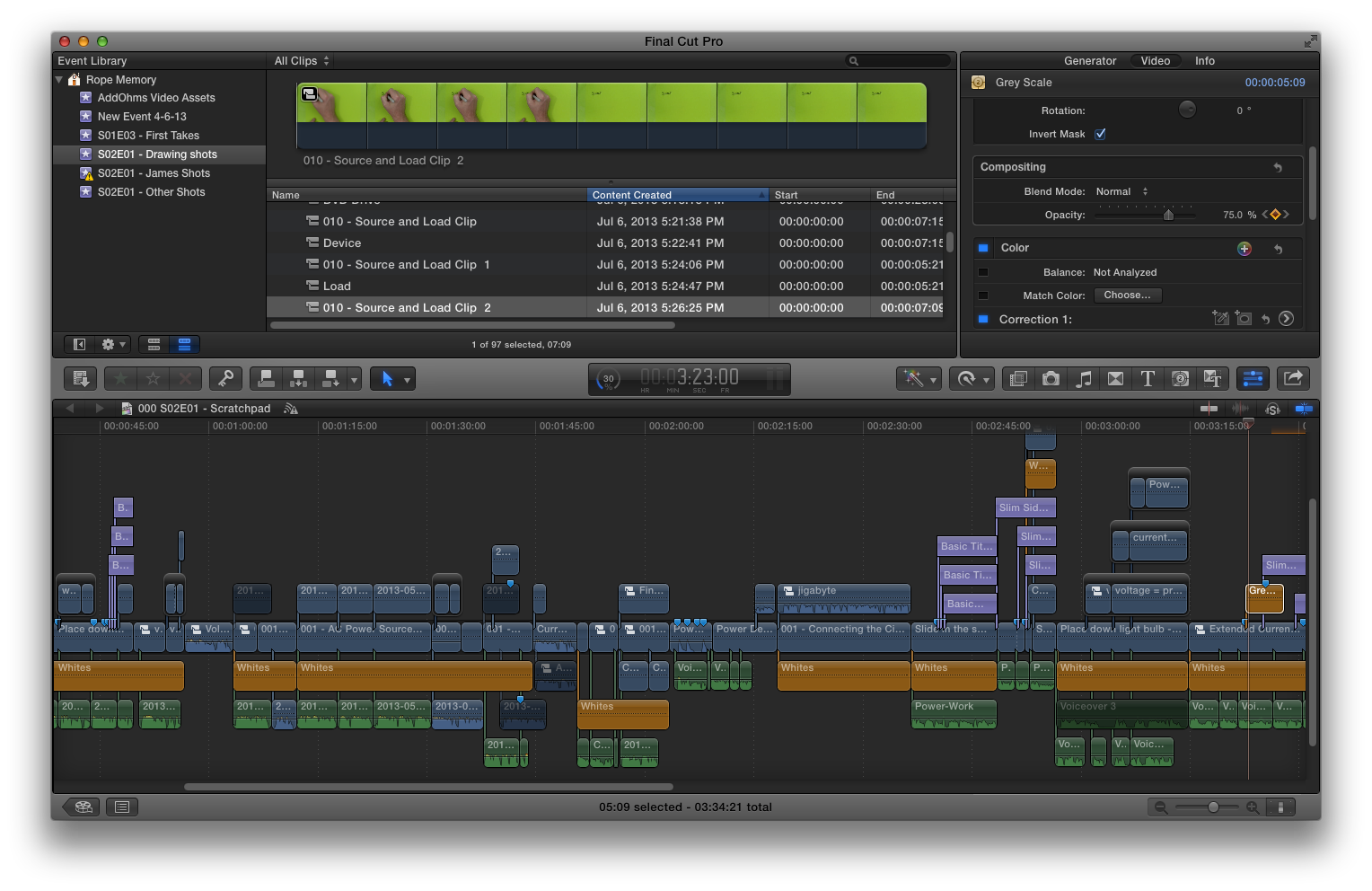Viewport: 1372px width, 891px height.
Task: Click the timeline history back arrow
Action: pos(70,408)
